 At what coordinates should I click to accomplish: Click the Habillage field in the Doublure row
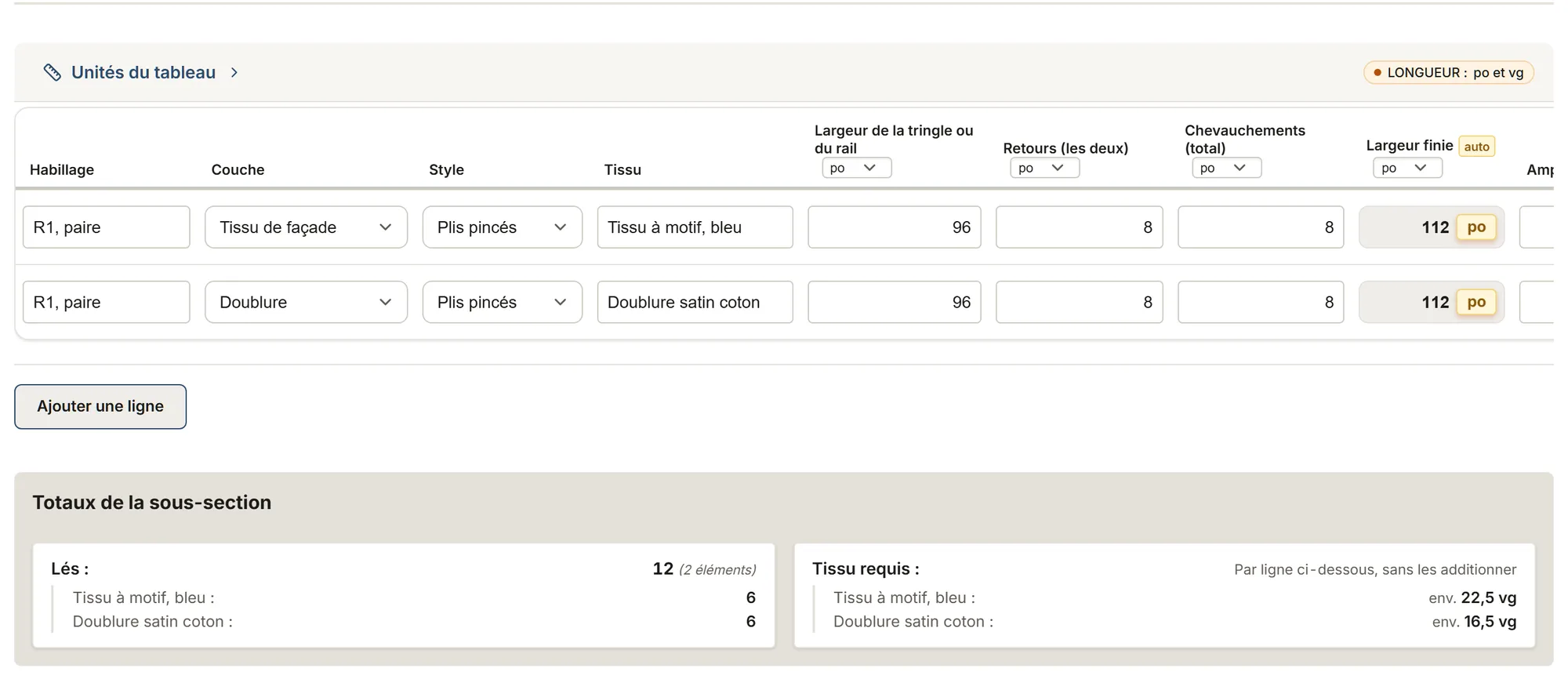click(x=107, y=302)
